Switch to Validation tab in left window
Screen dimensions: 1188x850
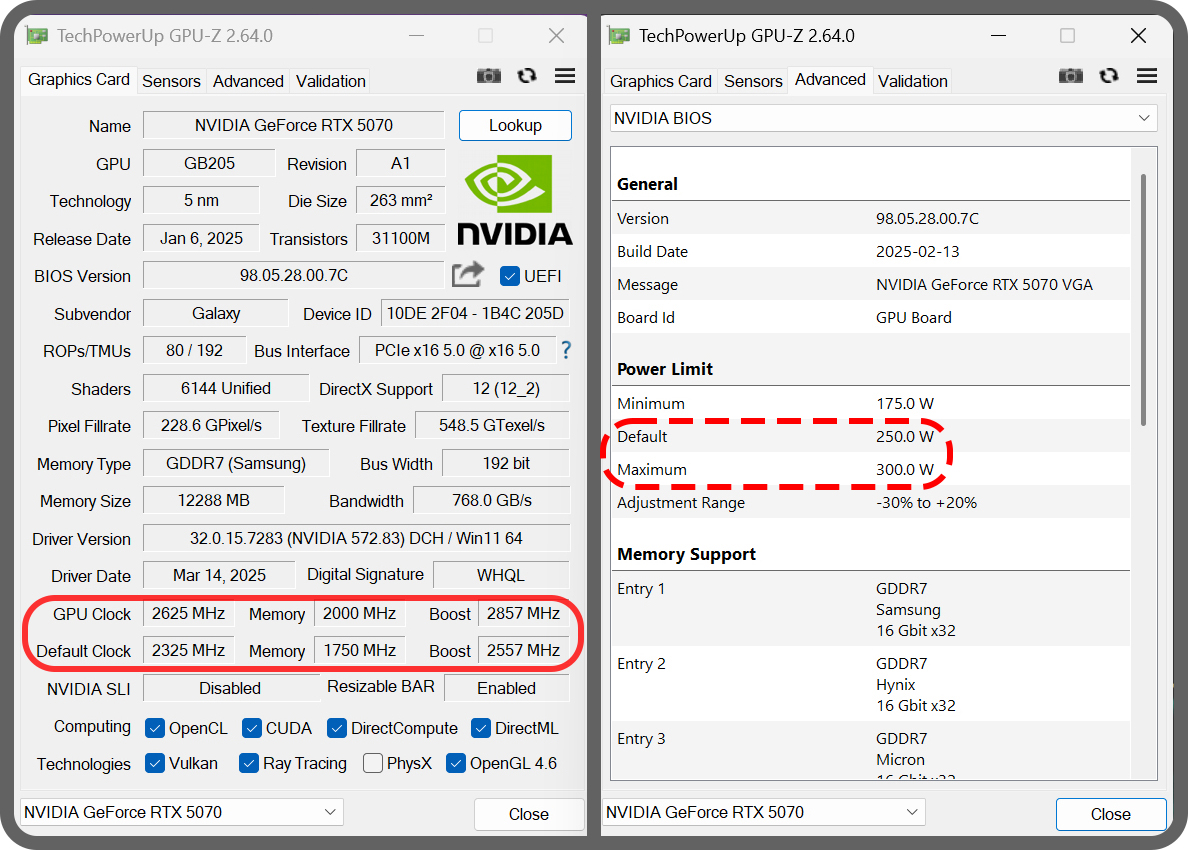330,81
